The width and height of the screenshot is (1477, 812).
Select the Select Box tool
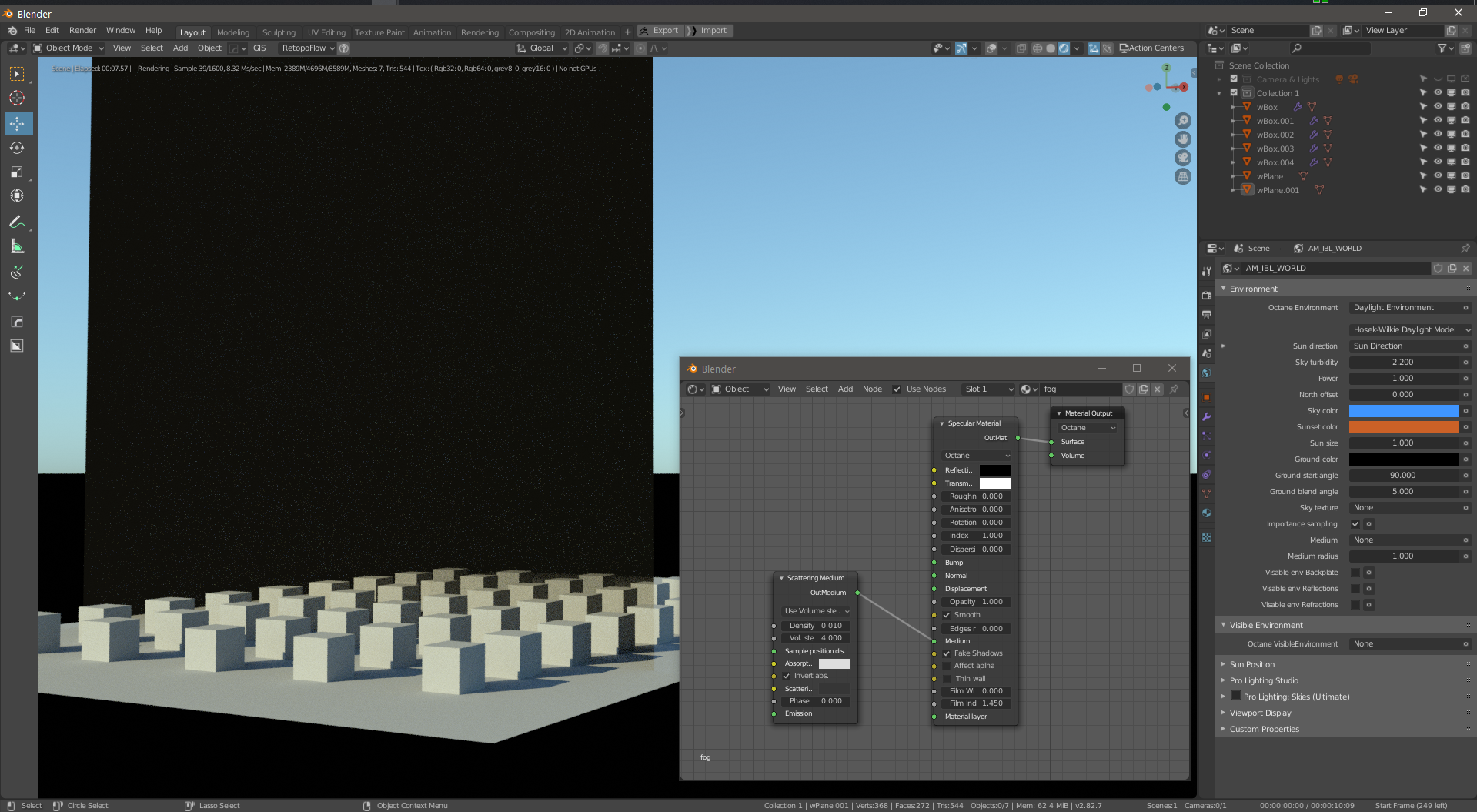pyautogui.click(x=17, y=74)
